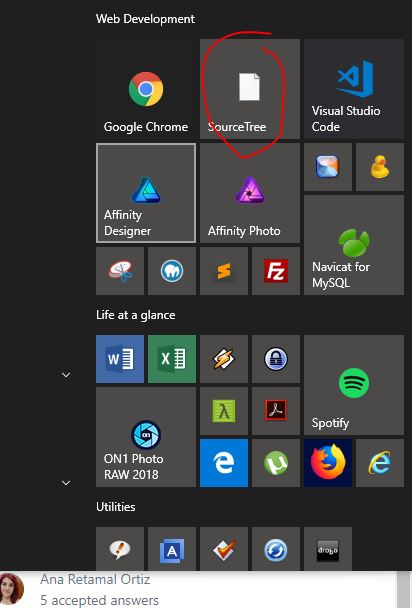Click the Web Development group header
The height and width of the screenshot is (608, 412).
pyautogui.click(x=145, y=19)
